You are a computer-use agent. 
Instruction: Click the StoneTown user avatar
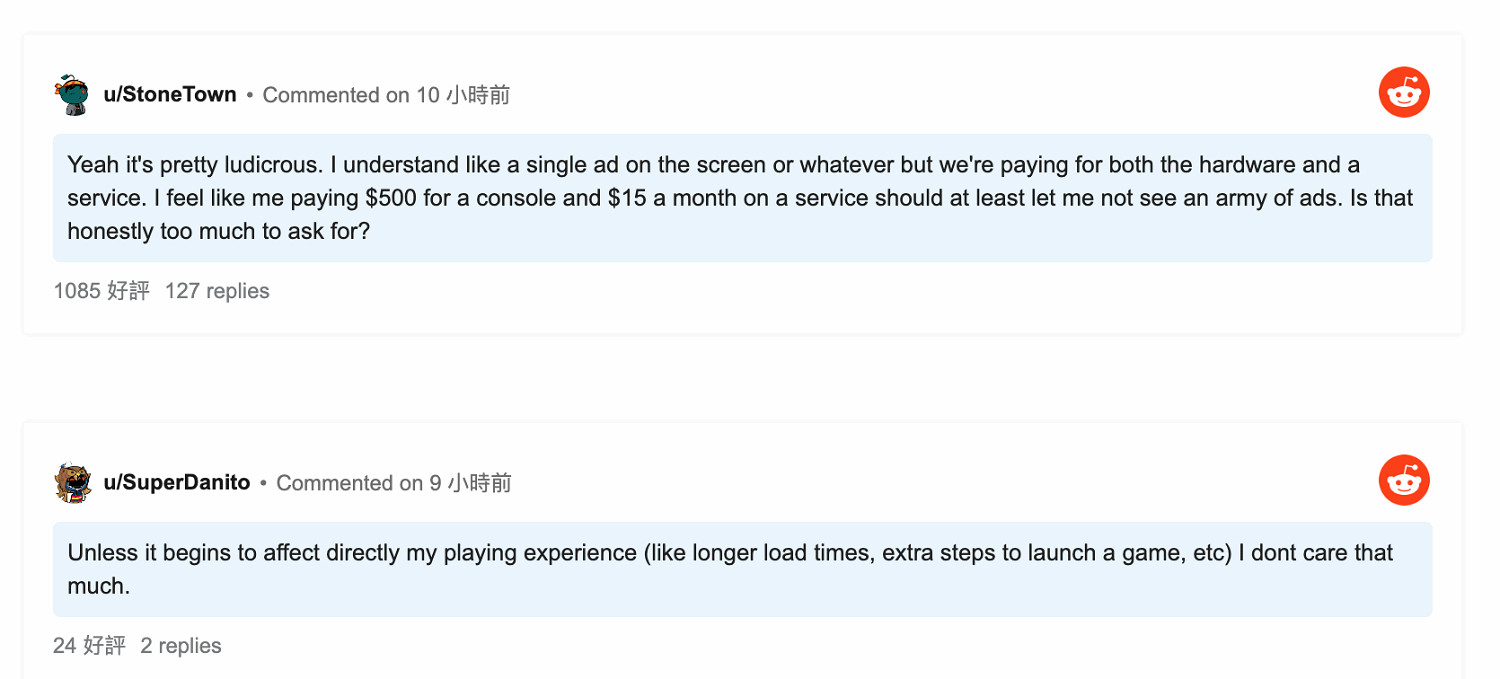[72, 94]
